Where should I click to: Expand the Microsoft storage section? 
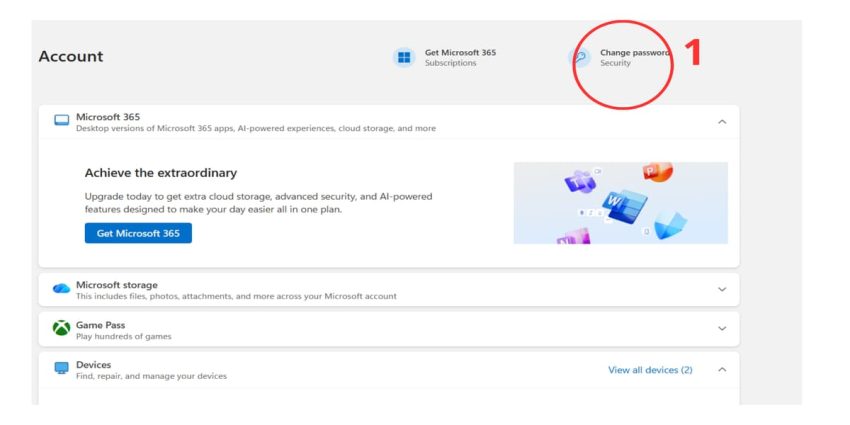point(722,289)
